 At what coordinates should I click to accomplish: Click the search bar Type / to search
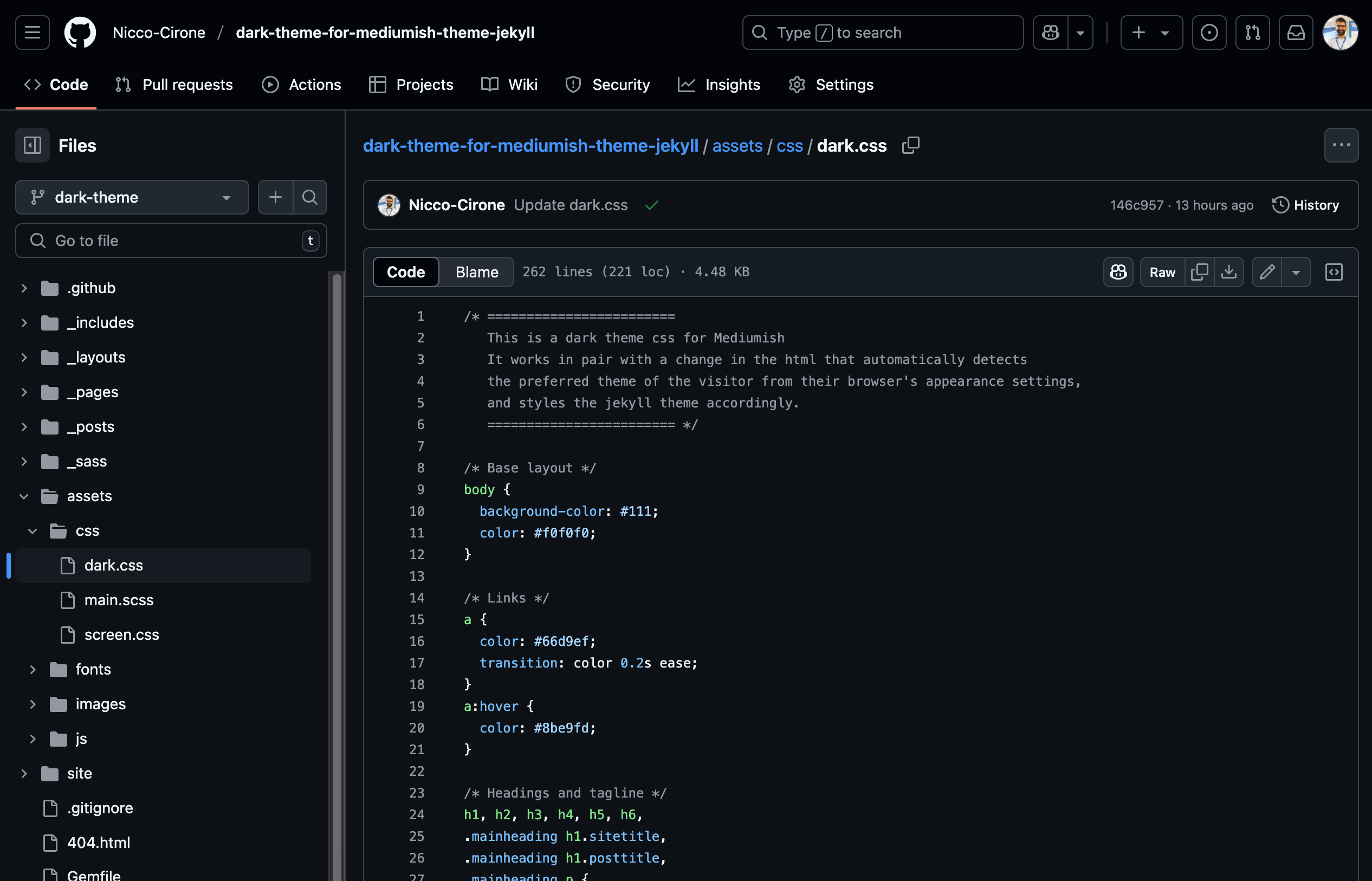[x=883, y=33]
